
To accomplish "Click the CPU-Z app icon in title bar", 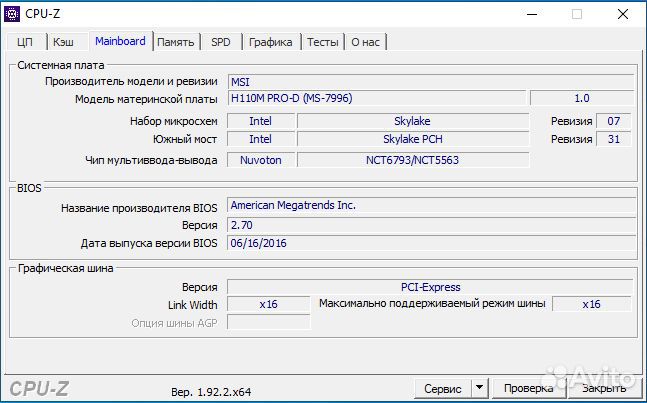I will point(12,14).
